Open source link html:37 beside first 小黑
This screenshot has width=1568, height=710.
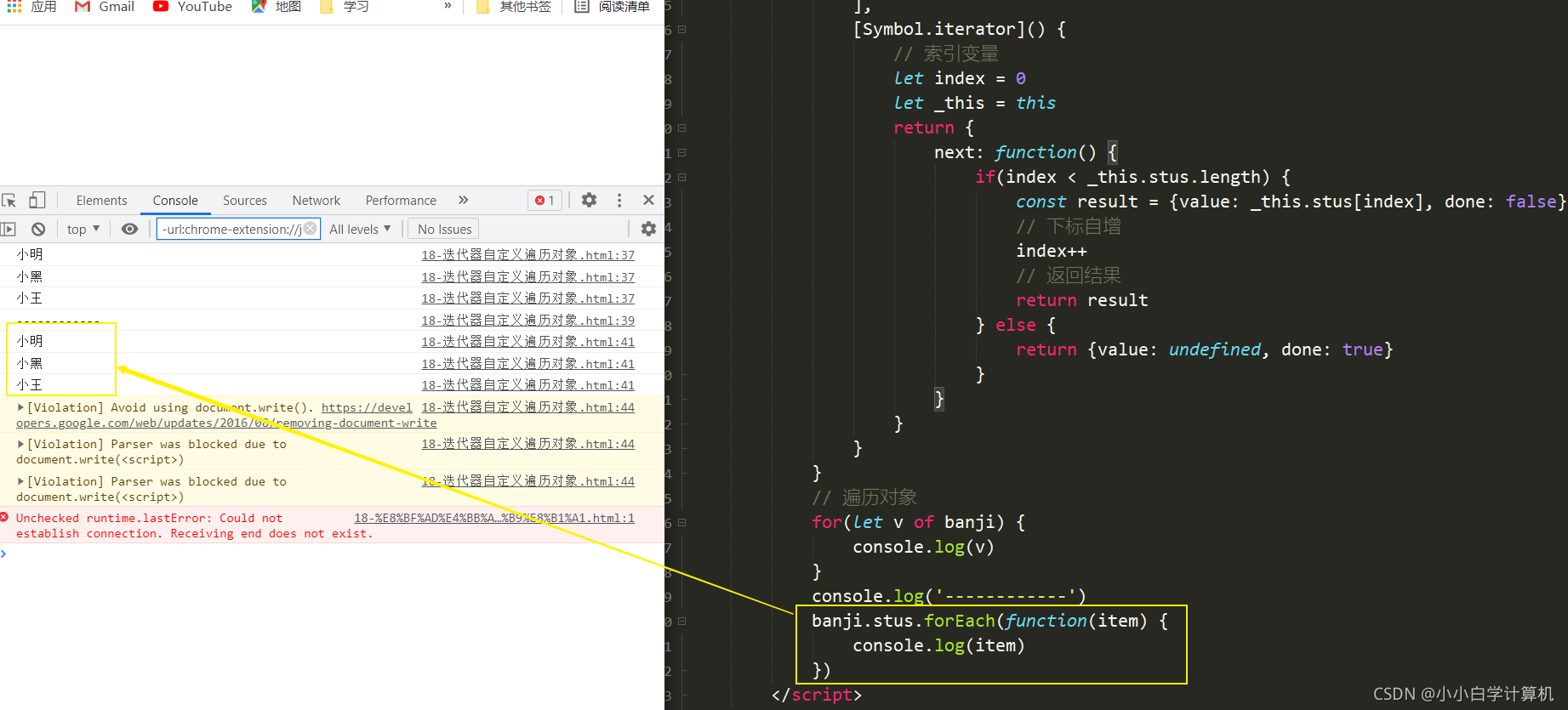527,277
